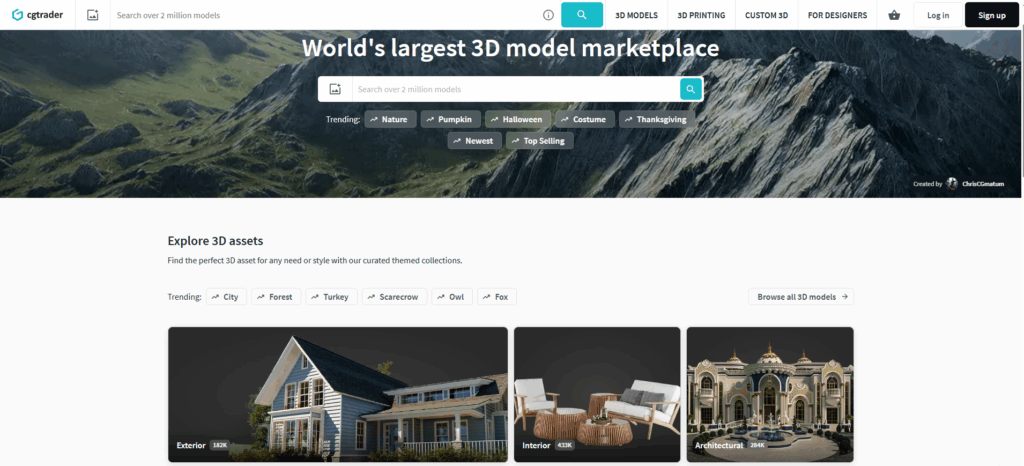1024x466 pixels.
Task: Open the shopping cart basket icon
Action: point(894,15)
